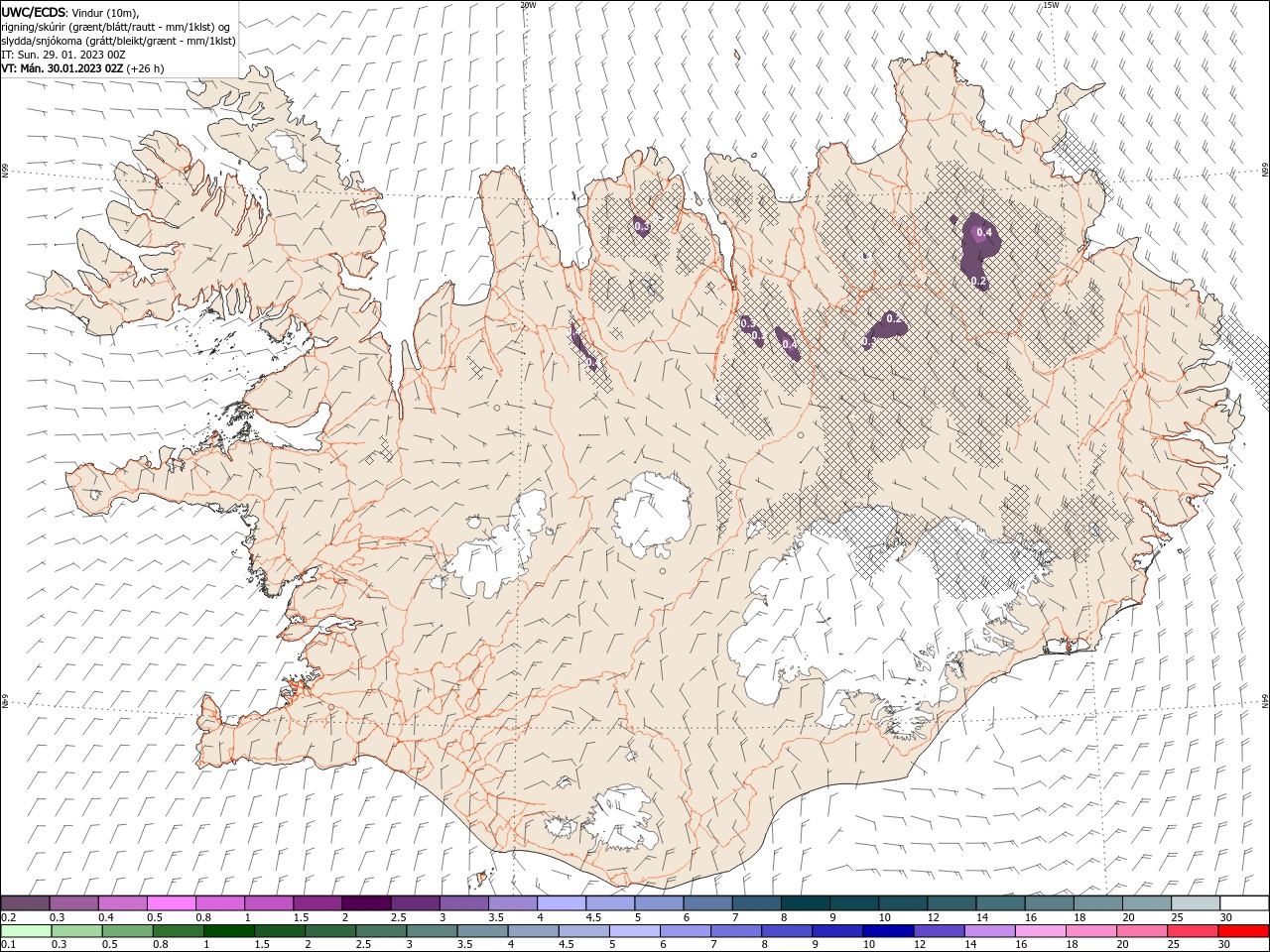Select the navy blue 10 swatch in lower legend row
Viewport: 1270px width, 952px height.
tap(888, 931)
